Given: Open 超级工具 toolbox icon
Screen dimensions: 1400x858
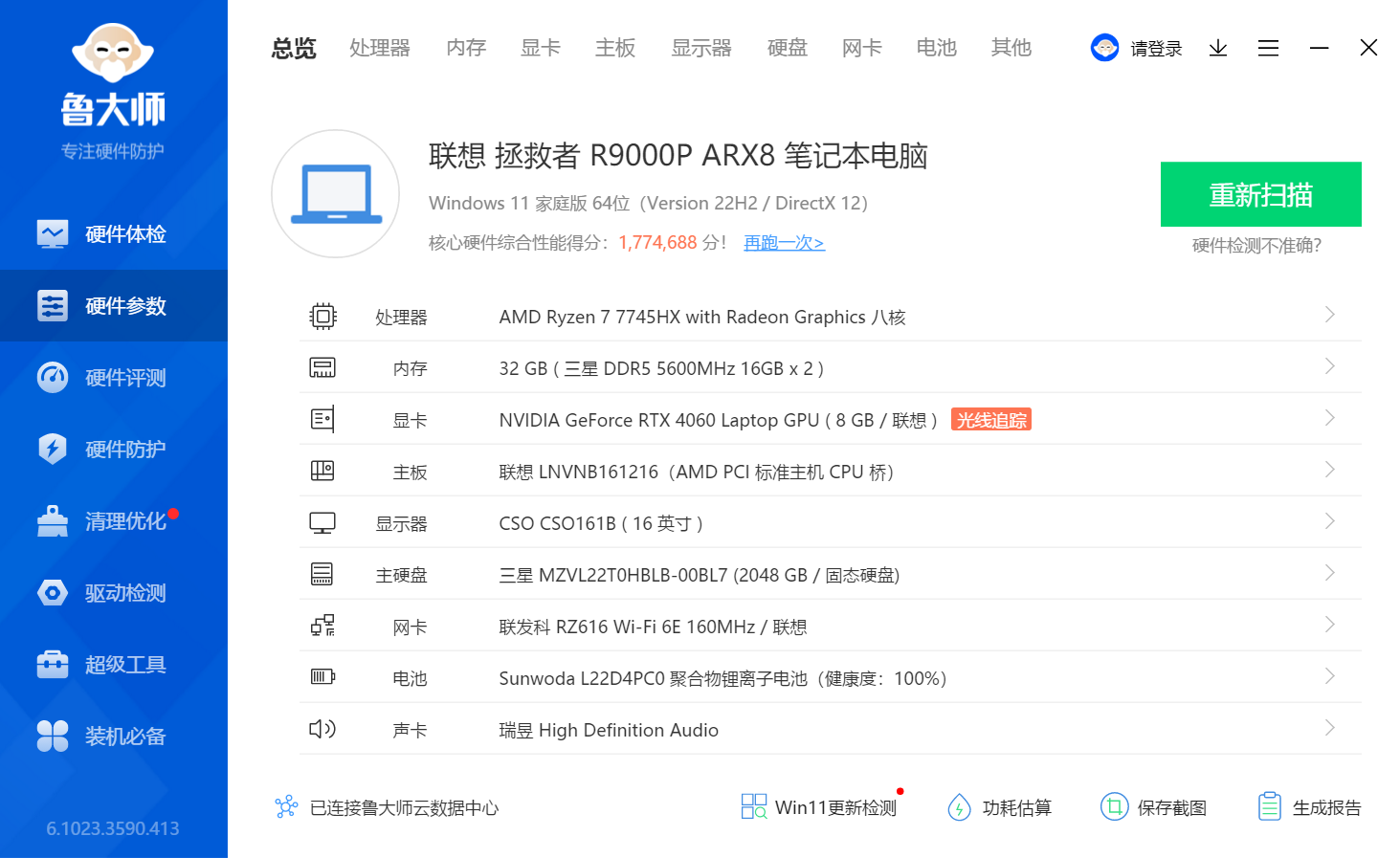Looking at the screenshot, I should [x=53, y=665].
